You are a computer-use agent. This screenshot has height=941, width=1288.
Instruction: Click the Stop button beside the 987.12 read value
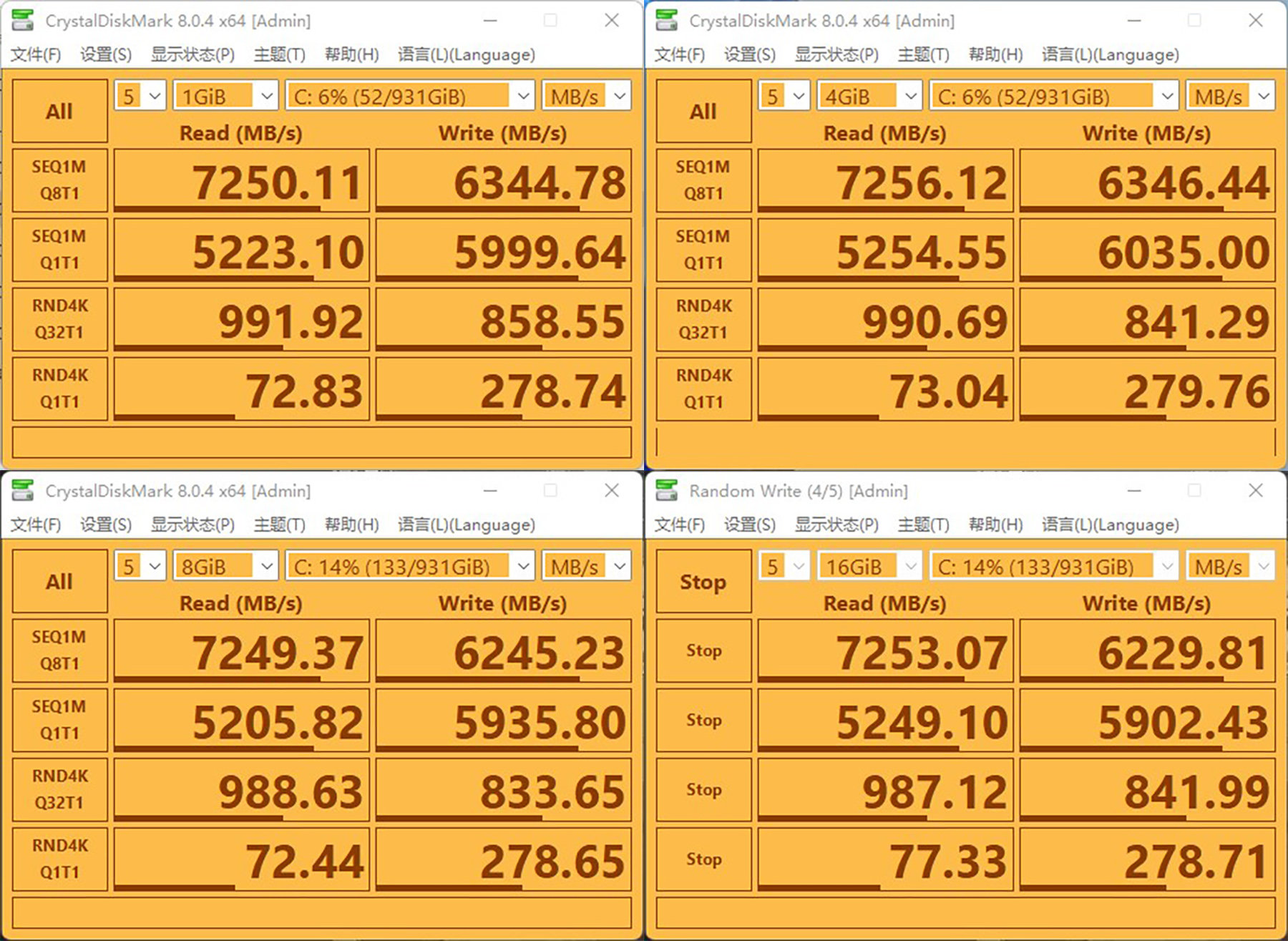coord(703,789)
